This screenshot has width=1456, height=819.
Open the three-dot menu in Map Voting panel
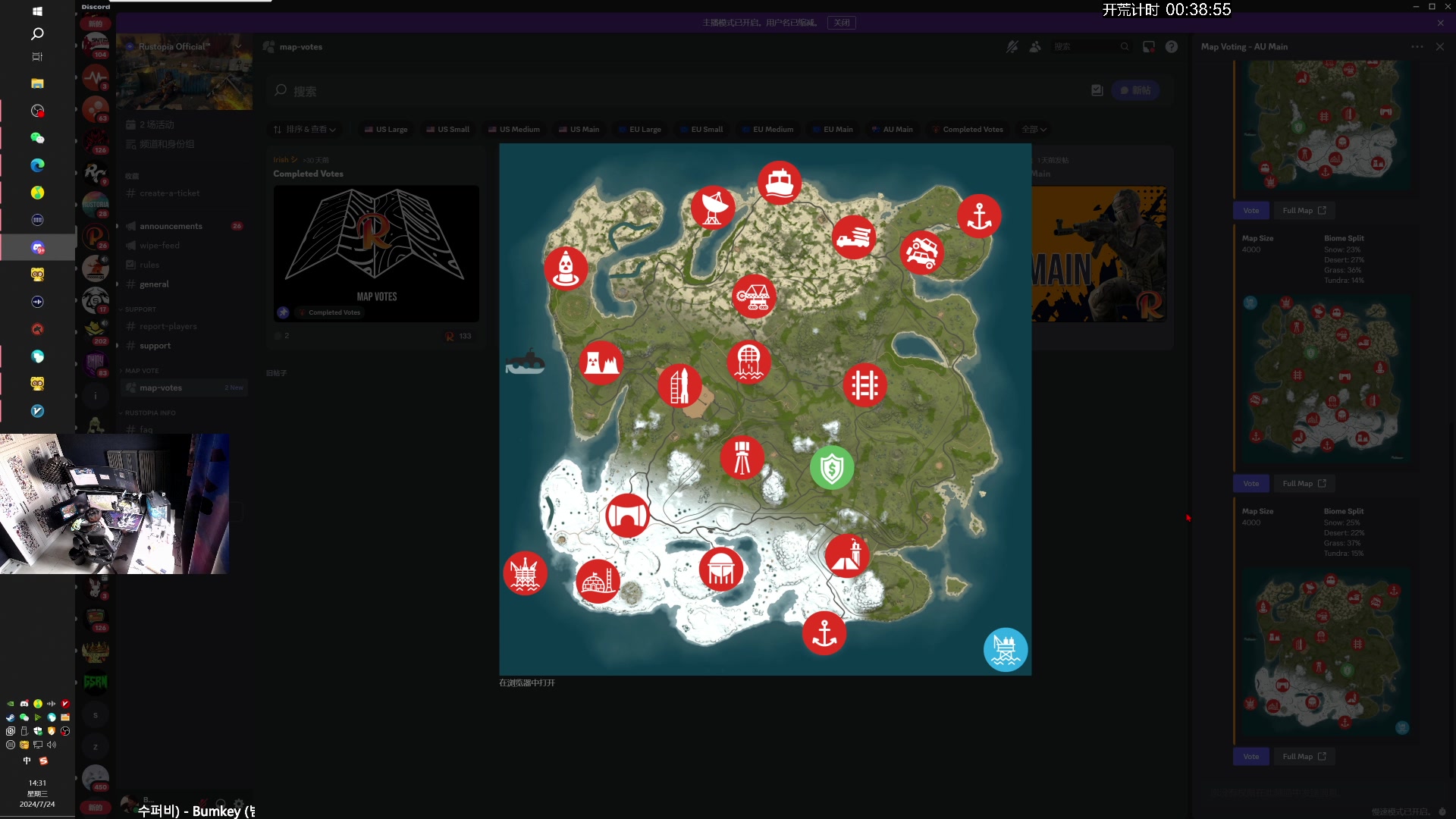click(x=1417, y=47)
